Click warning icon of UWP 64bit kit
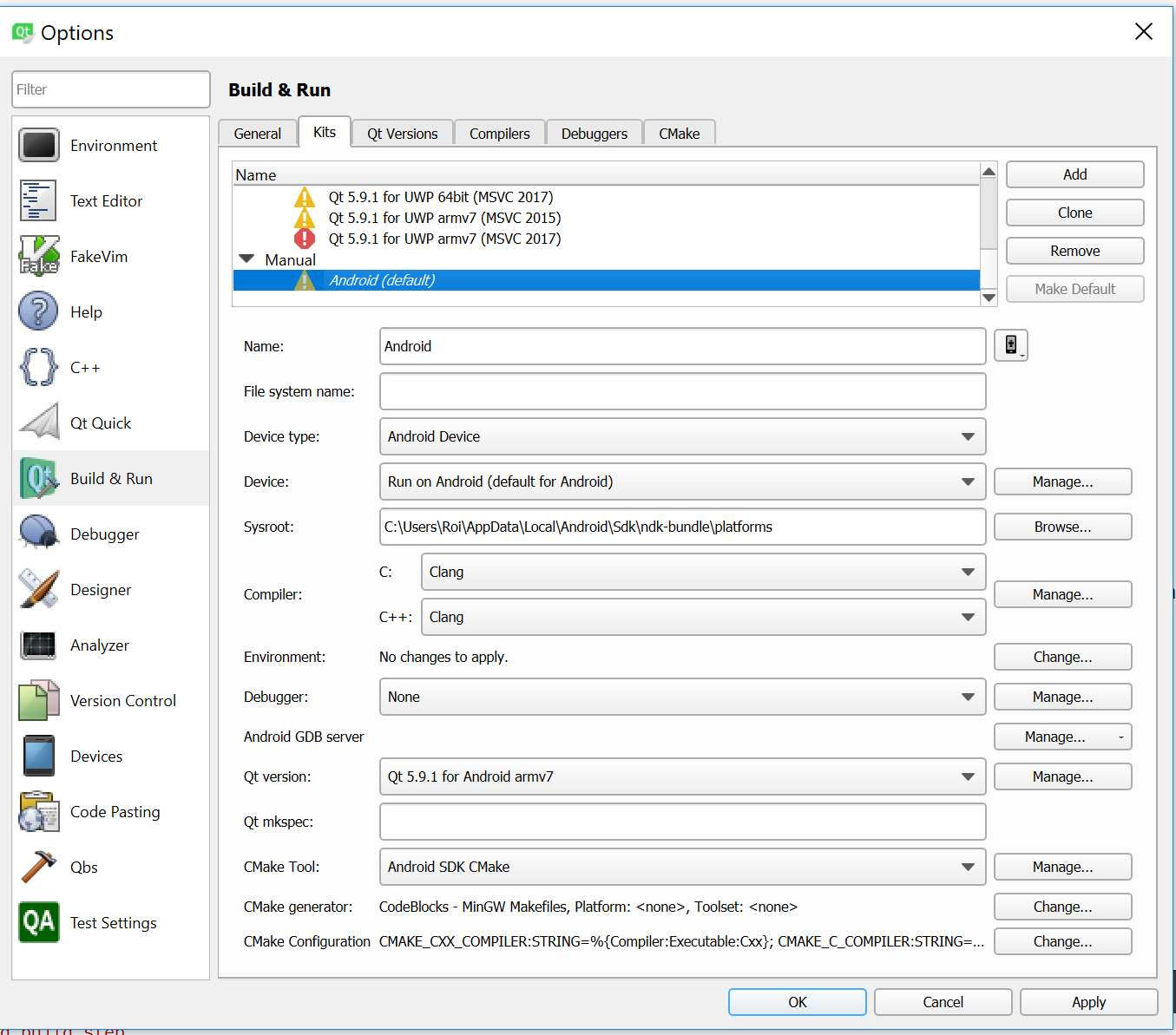Screen dimensions: 1176x1035 [305, 197]
